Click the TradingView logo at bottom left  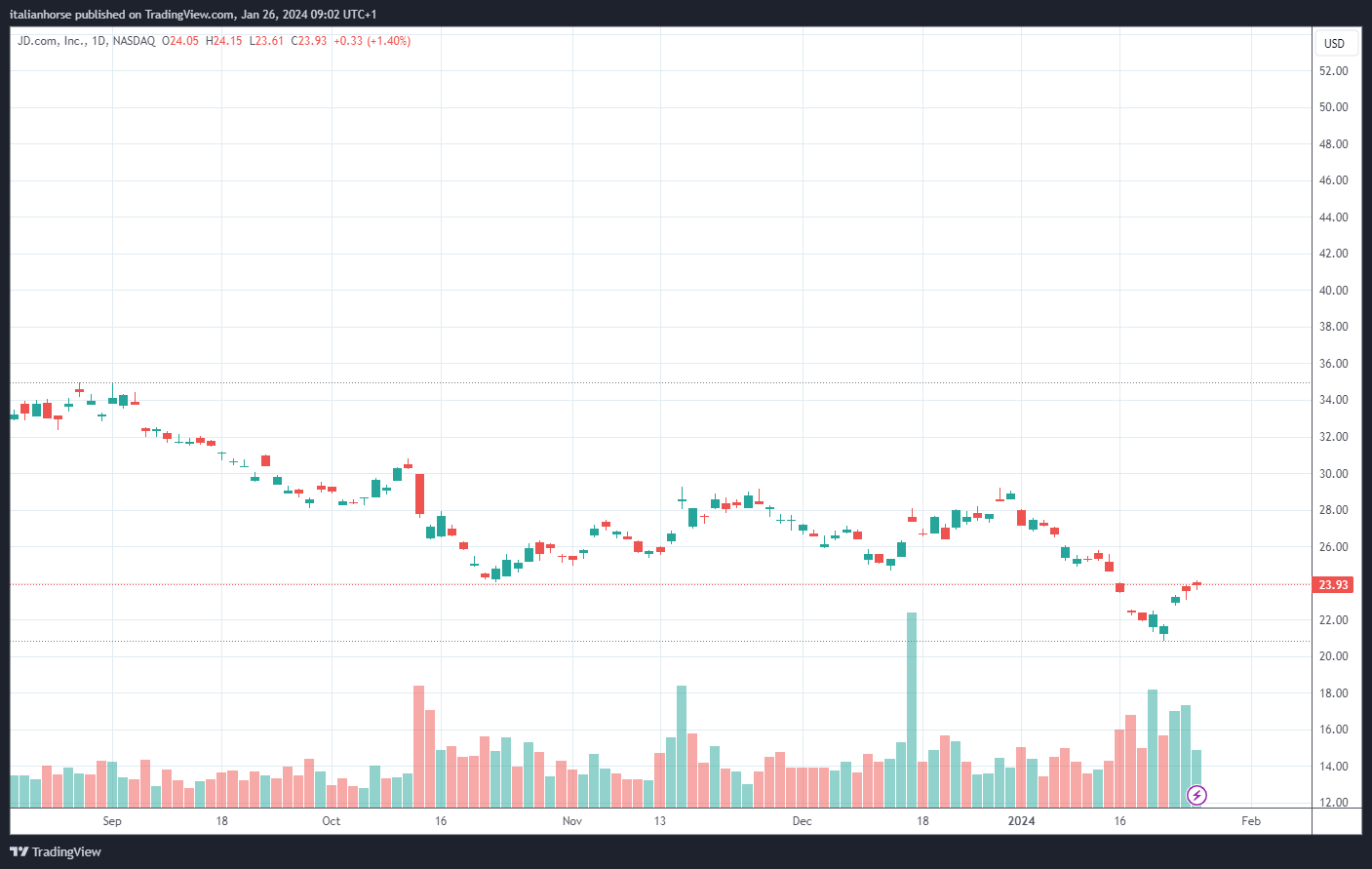point(57,851)
